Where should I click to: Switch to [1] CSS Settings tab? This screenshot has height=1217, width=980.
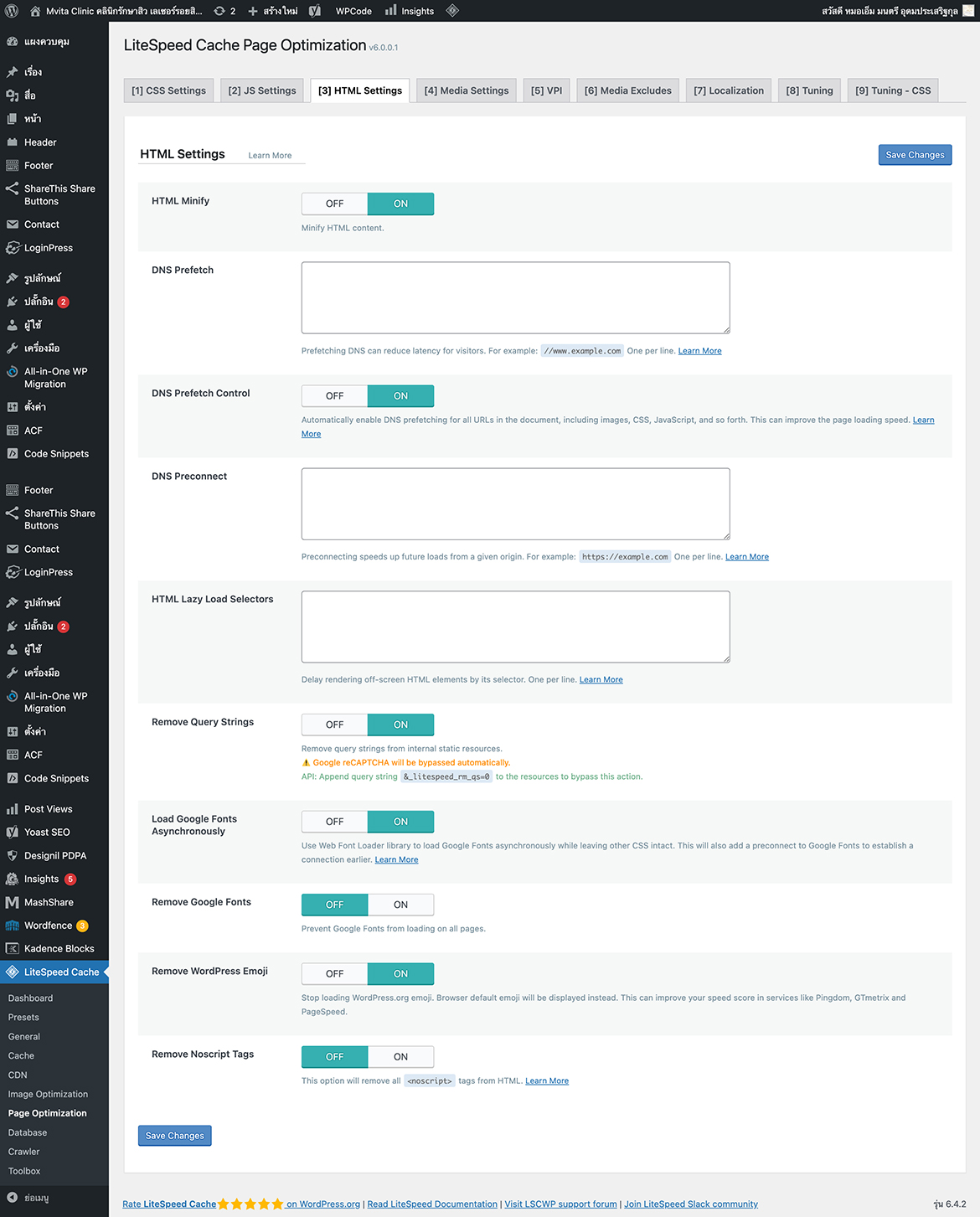tap(168, 90)
